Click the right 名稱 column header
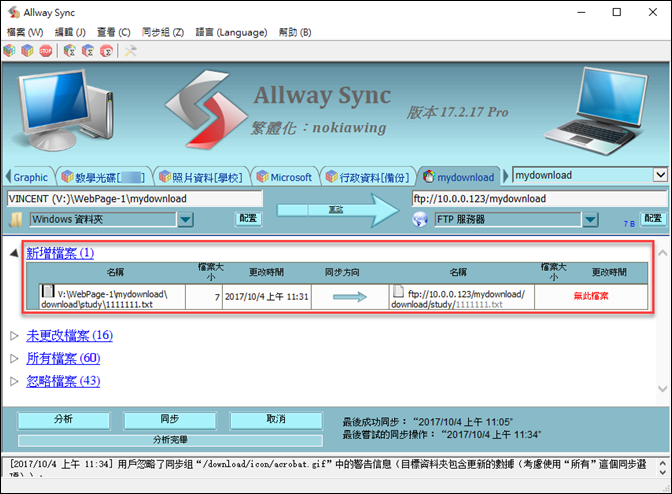The height and width of the screenshot is (494, 672). point(459,272)
